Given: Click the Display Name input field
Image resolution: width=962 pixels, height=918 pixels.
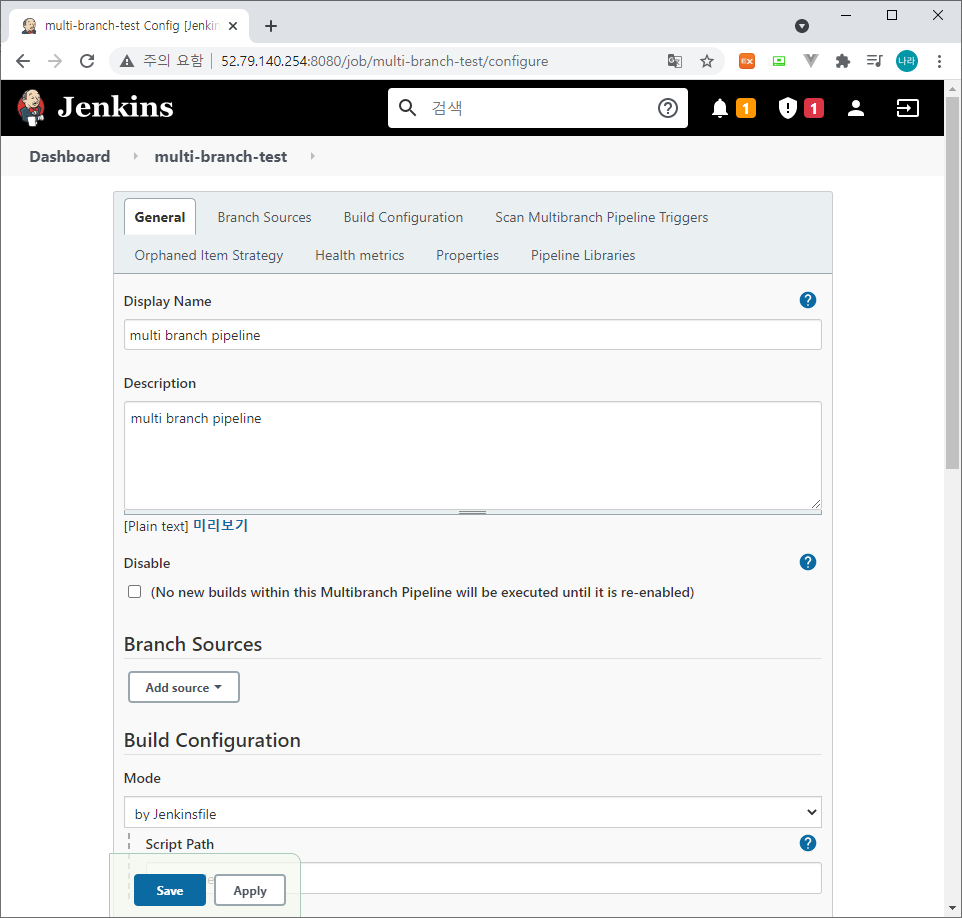Looking at the screenshot, I should coord(472,334).
